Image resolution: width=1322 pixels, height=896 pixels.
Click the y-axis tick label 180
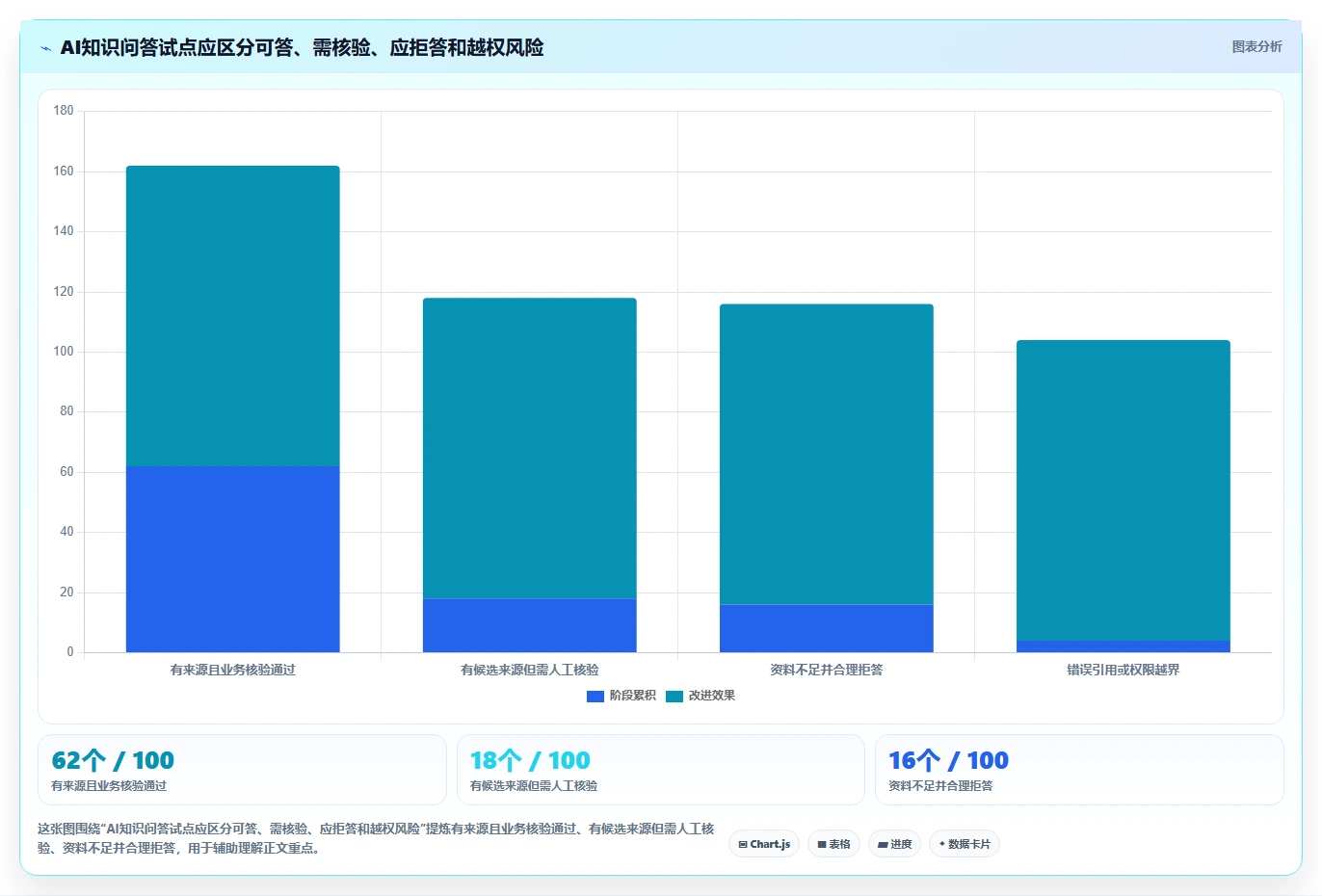[64, 111]
